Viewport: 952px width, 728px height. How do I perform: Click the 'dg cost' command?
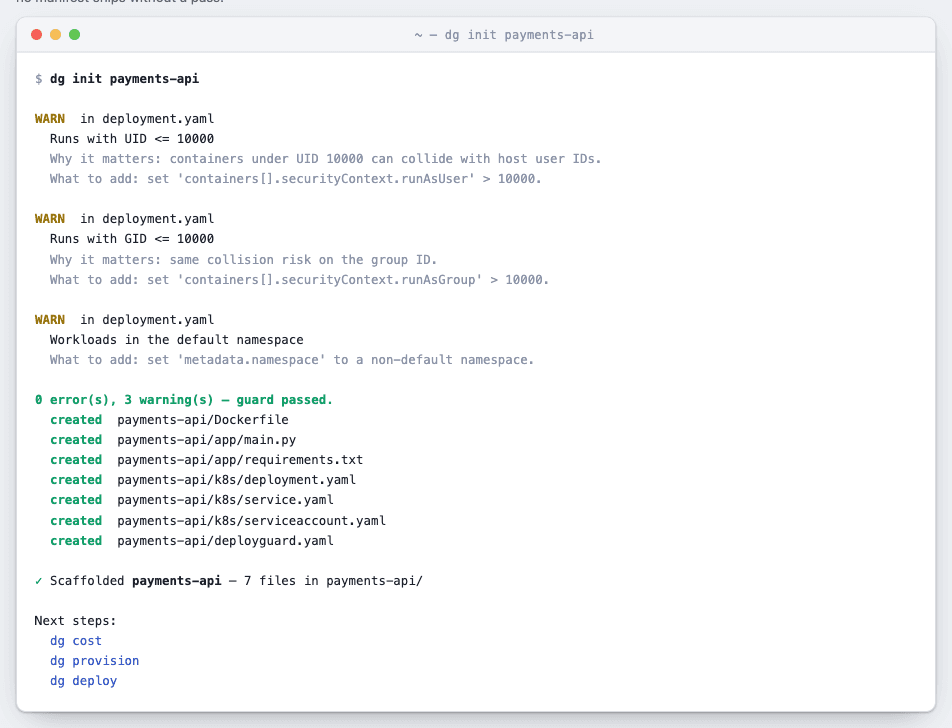76,641
